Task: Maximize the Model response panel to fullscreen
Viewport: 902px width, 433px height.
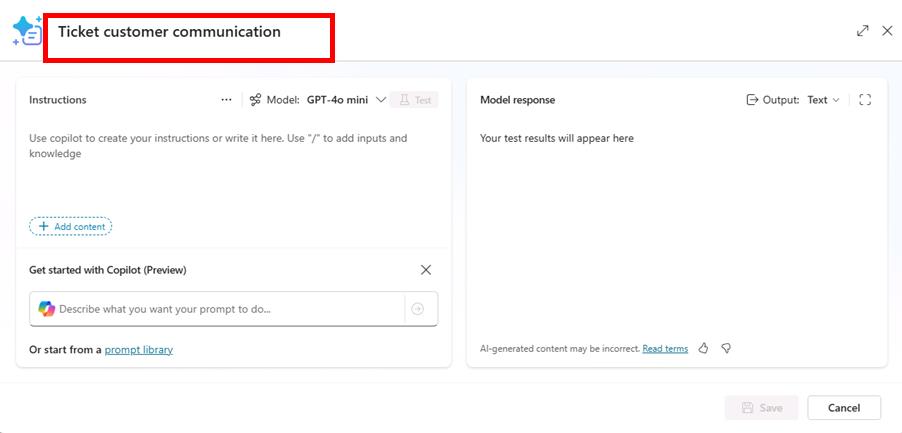Action: pyautogui.click(x=865, y=100)
